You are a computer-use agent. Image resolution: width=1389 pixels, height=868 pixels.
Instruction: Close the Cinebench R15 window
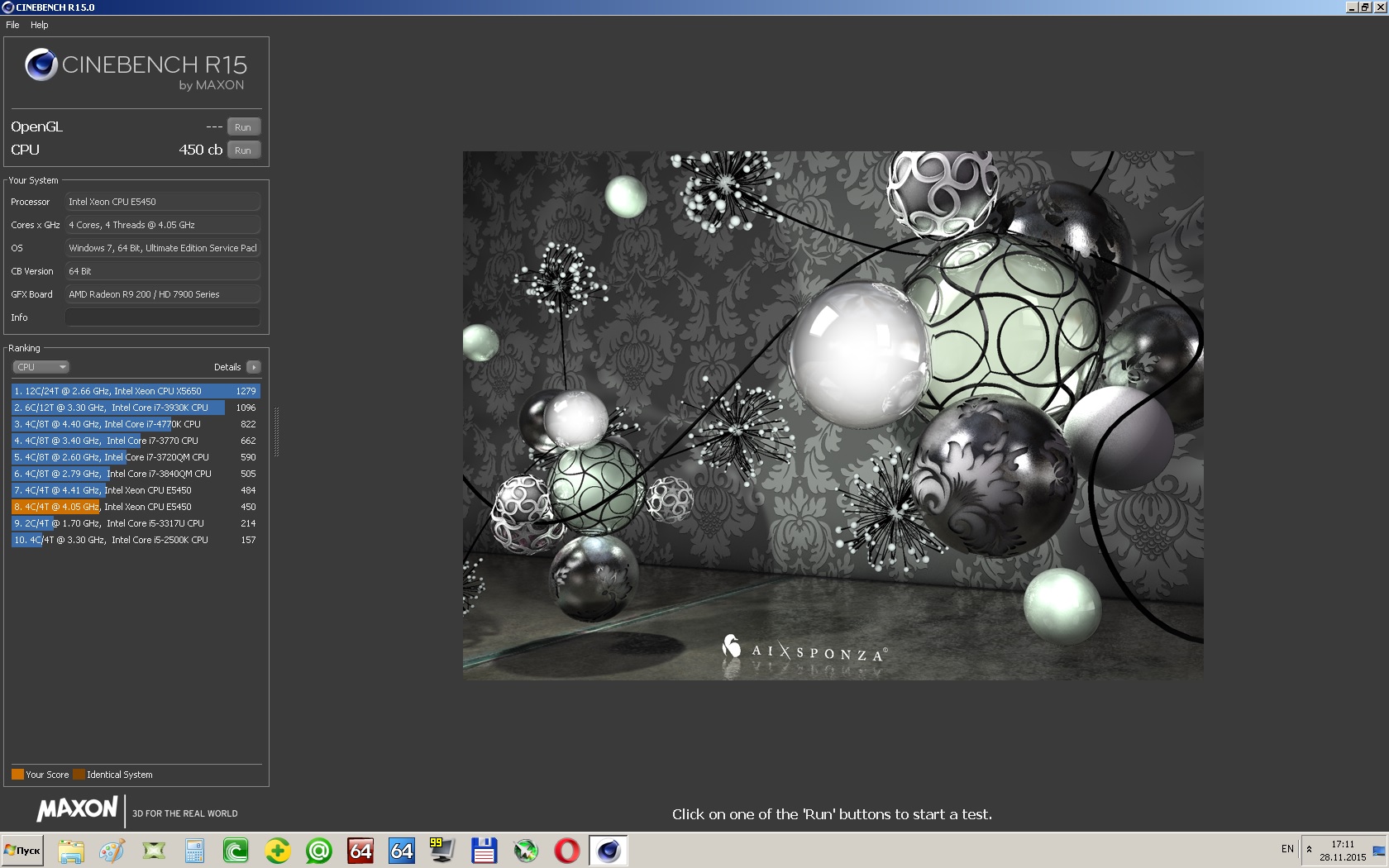point(1380,7)
